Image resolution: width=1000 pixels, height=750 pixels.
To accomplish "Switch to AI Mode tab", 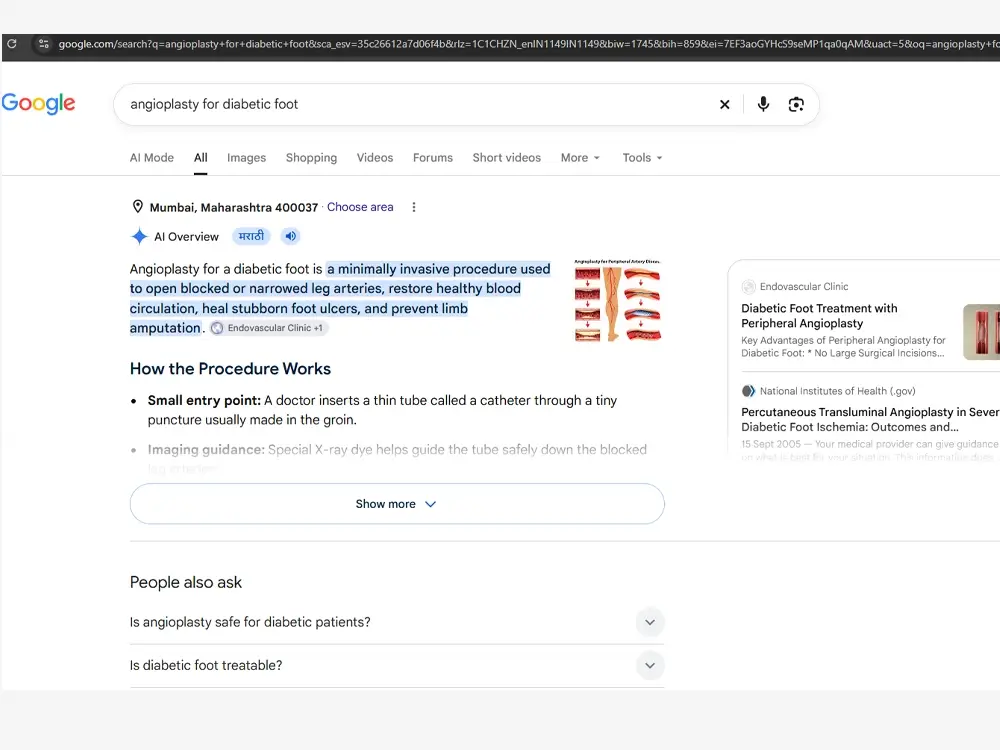I will 152,158.
